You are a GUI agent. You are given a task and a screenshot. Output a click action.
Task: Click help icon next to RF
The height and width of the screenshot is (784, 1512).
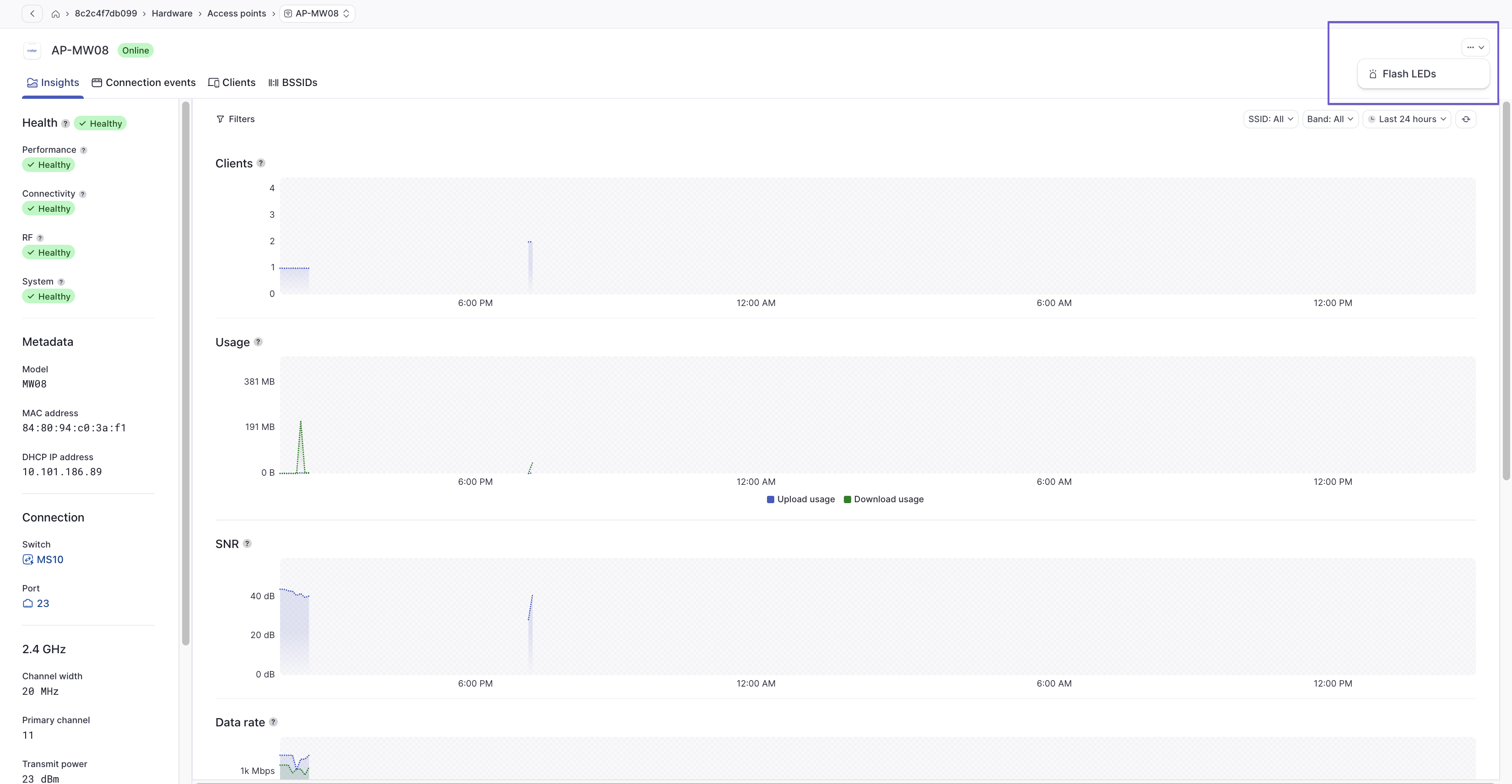point(40,238)
